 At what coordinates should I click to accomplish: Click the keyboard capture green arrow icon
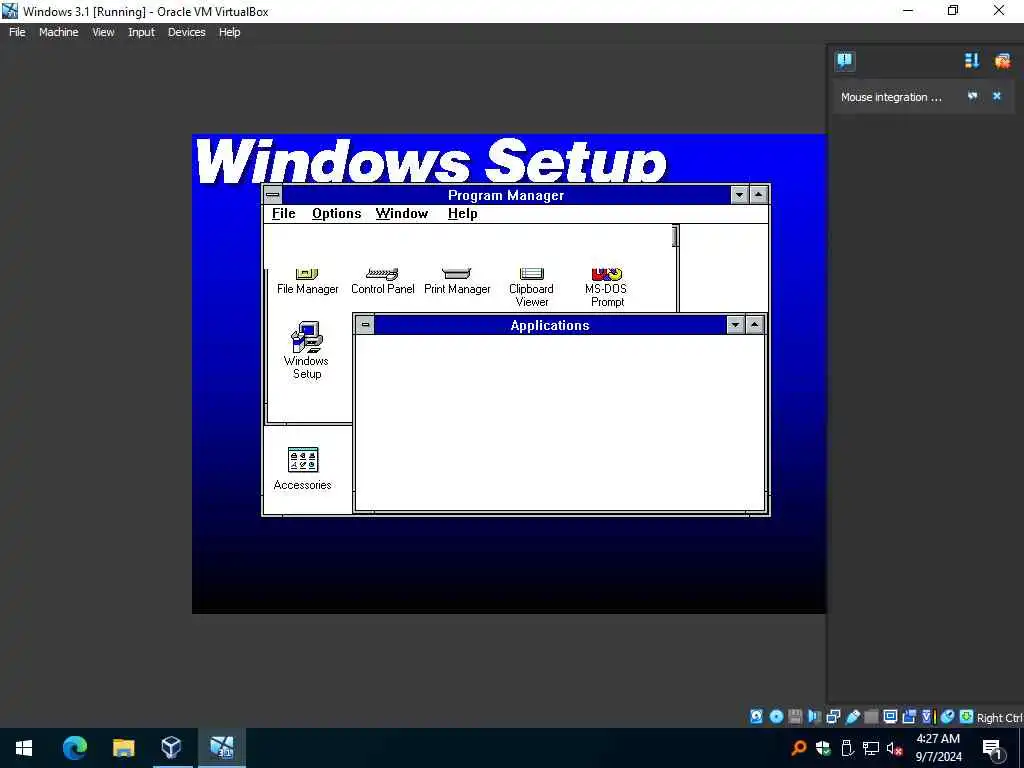point(967,716)
